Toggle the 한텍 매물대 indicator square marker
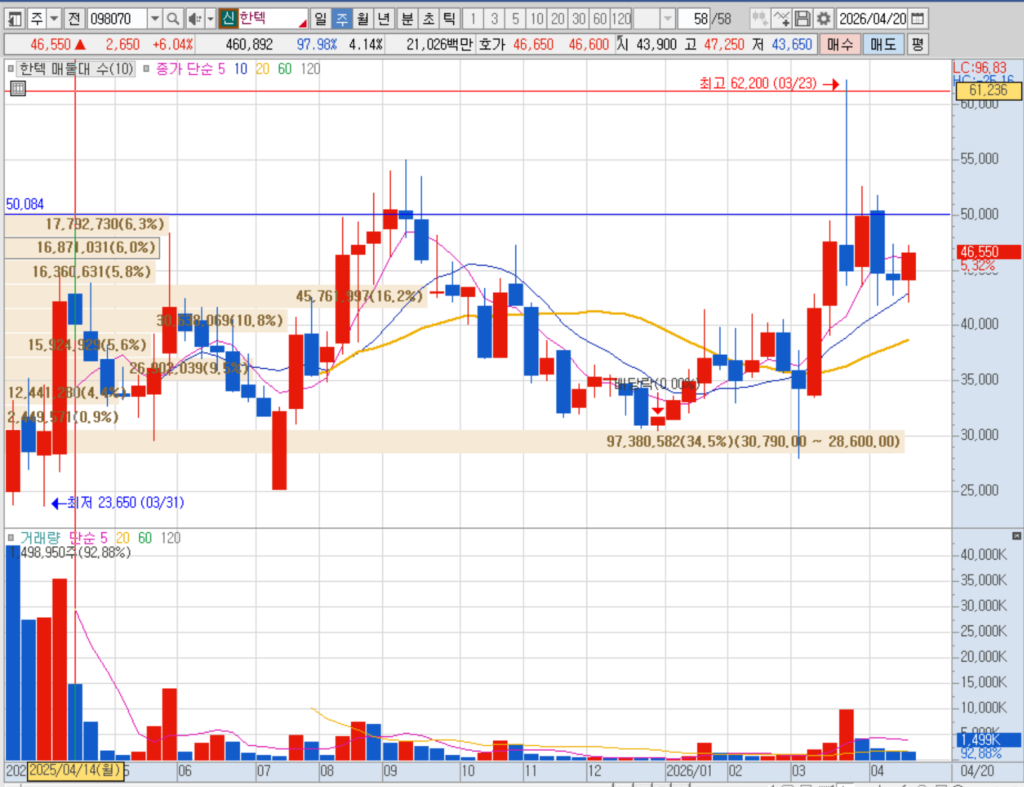 tap(10, 69)
